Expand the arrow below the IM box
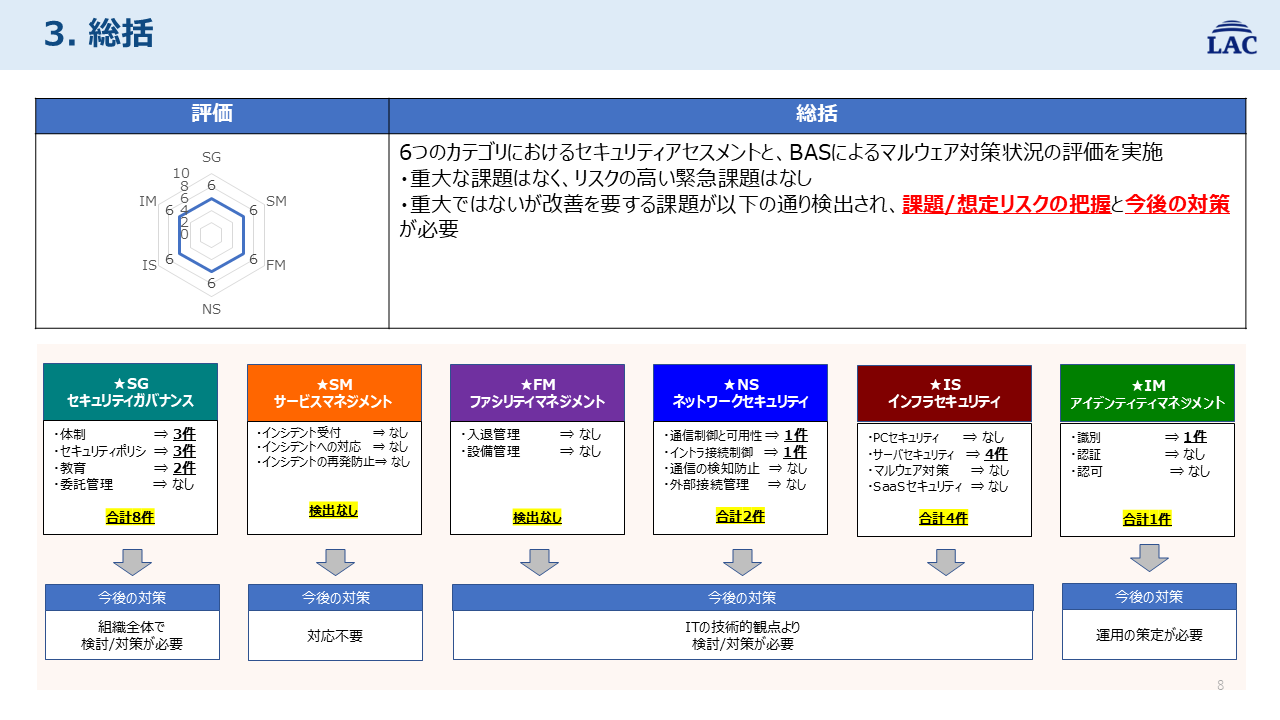The width and height of the screenshot is (1280, 720). point(1147,561)
